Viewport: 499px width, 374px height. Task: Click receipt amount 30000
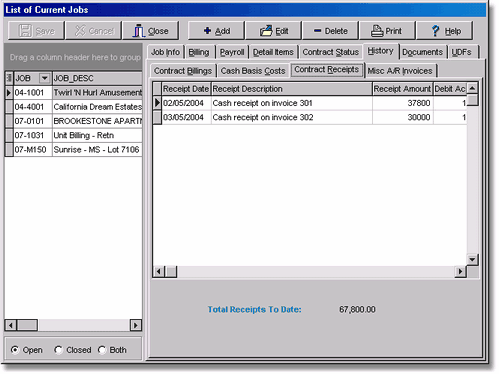pos(403,117)
